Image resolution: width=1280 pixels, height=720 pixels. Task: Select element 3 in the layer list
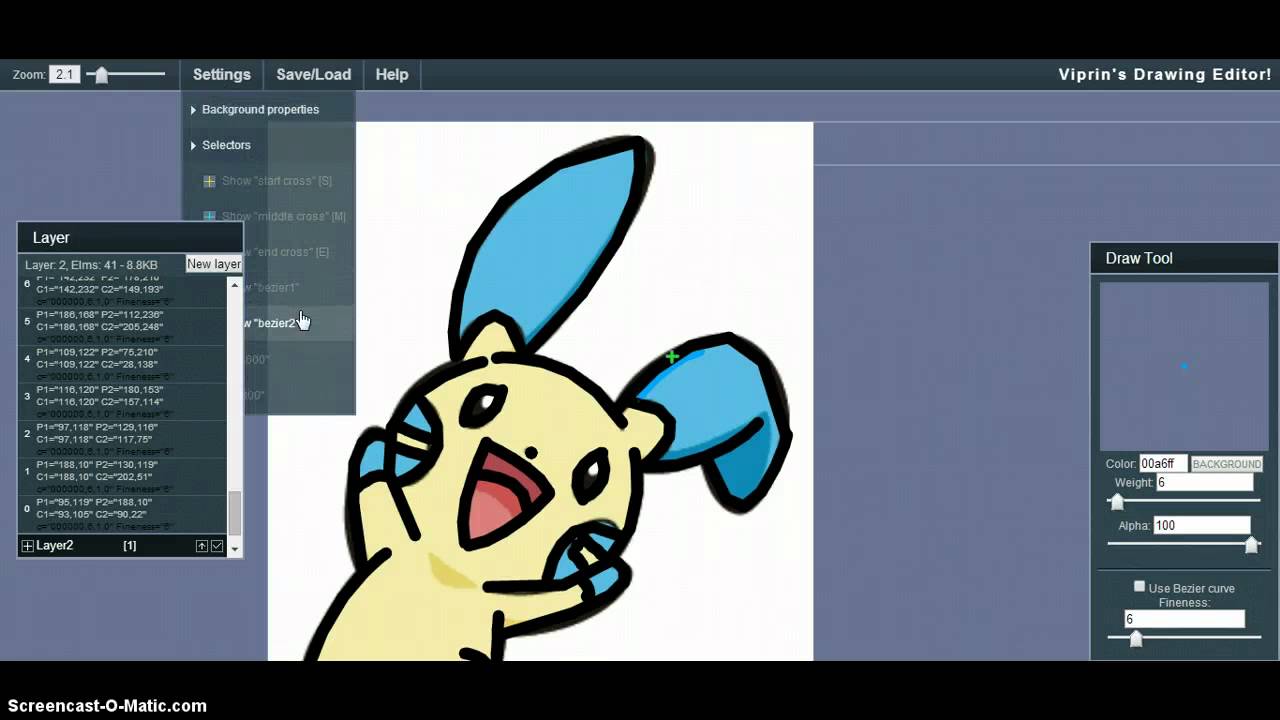pyautogui.click(x=100, y=396)
